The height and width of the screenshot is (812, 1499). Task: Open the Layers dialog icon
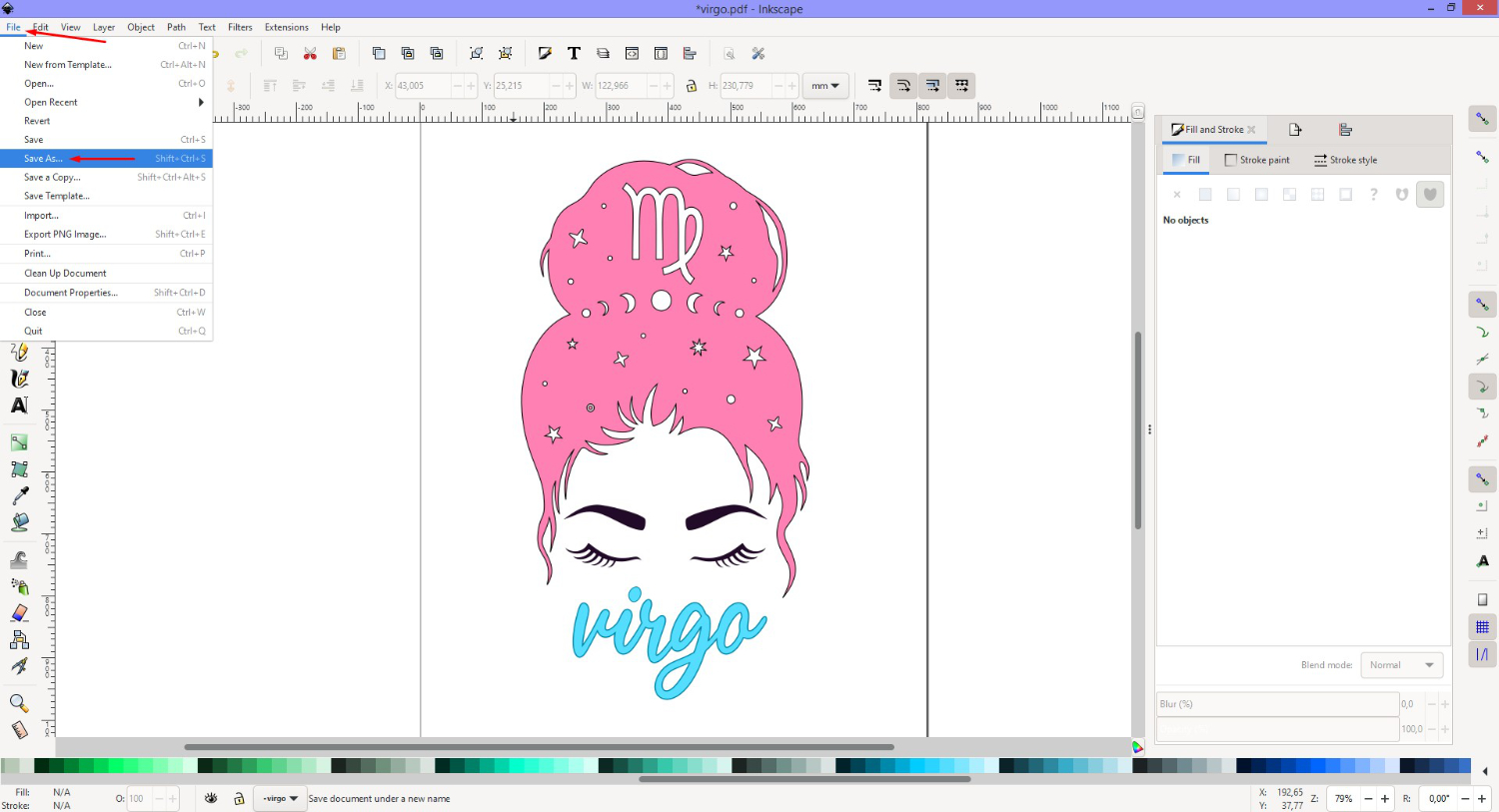pos(603,54)
